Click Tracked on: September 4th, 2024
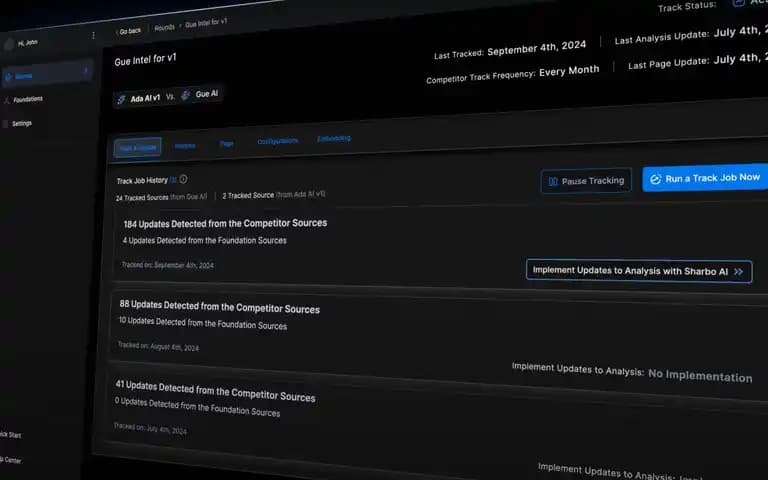The width and height of the screenshot is (768, 480). [168, 265]
